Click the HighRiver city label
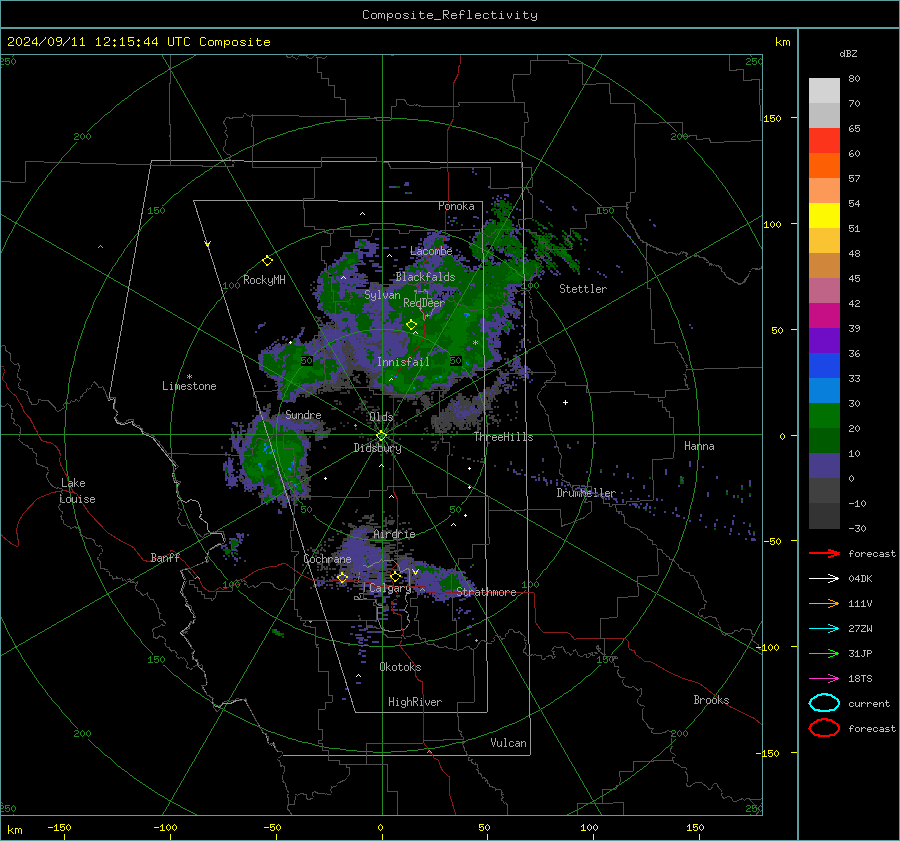 [x=415, y=702]
